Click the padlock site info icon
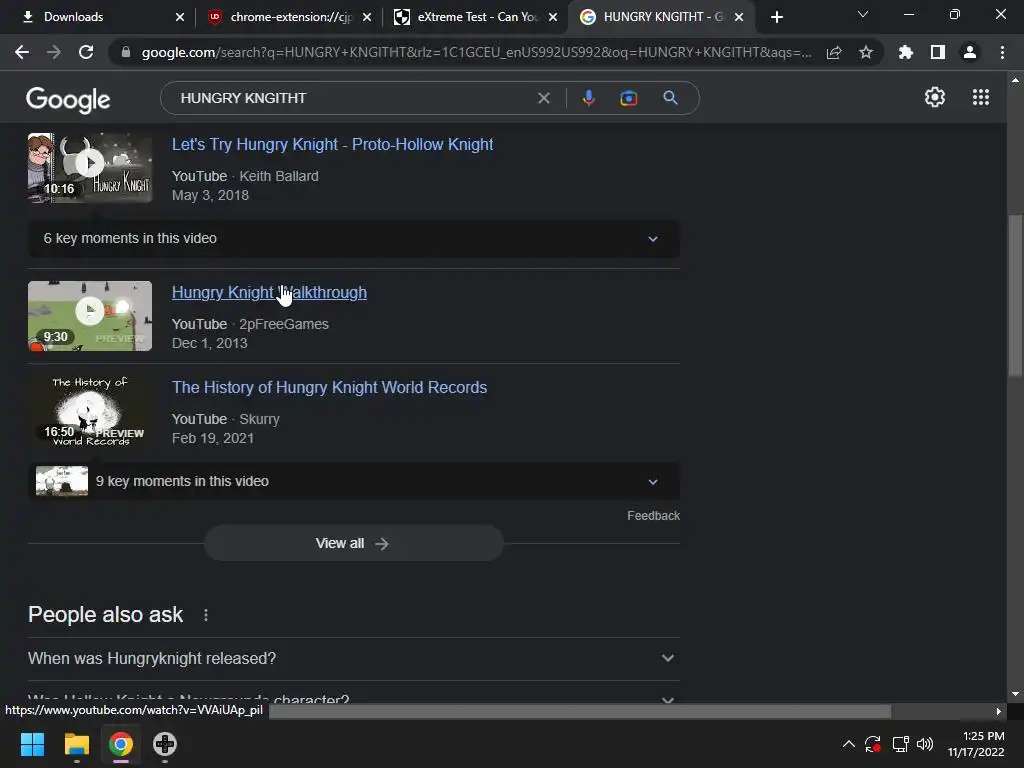Image resolution: width=1024 pixels, height=768 pixels. (x=126, y=52)
